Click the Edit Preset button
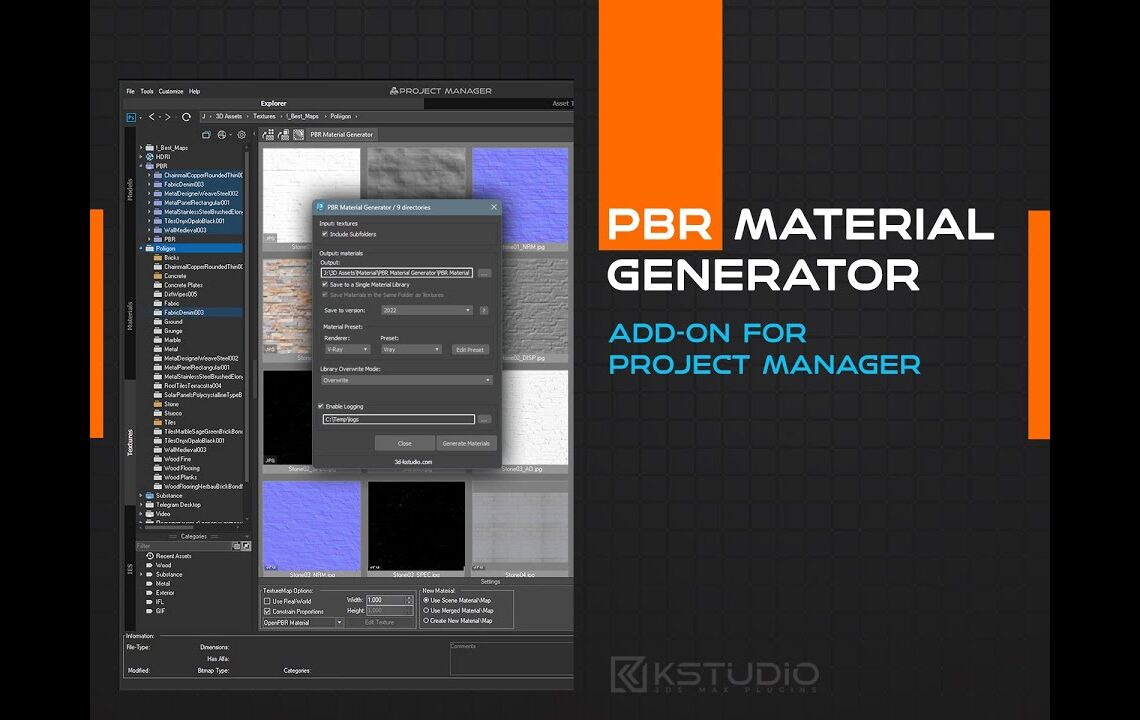The width and height of the screenshot is (1140, 720). coord(470,349)
